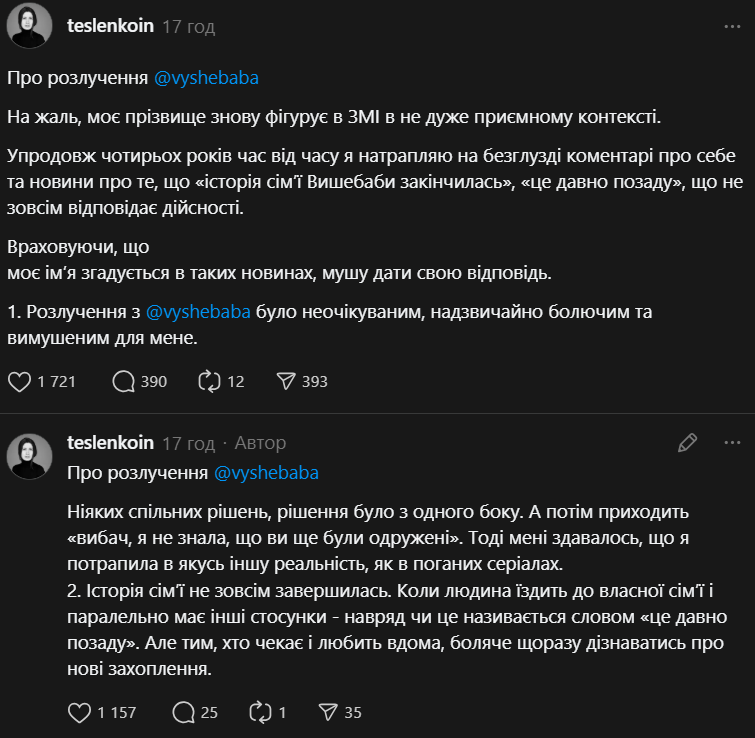
Task: Open three-dot menu of the second post
Action: [x=732, y=442]
